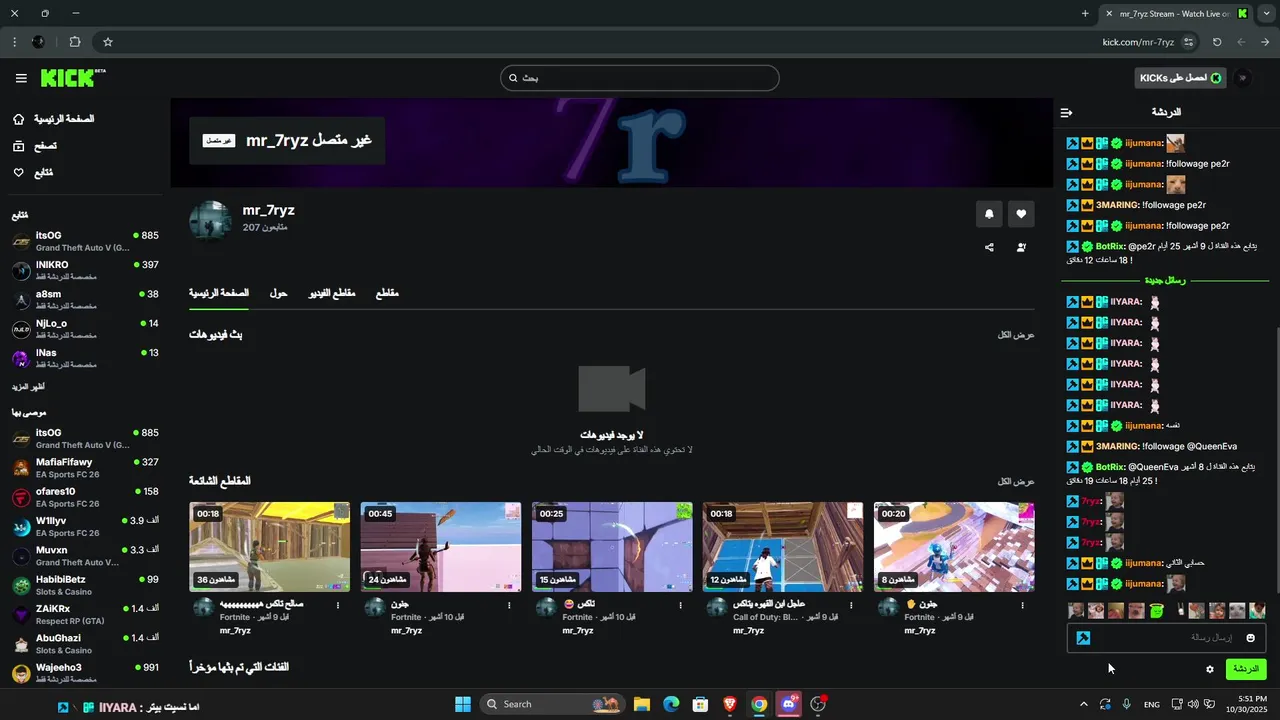Open volume control in system tray
Image resolution: width=1280 pixels, height=720 pixels.
pyautogui.click(x=1195, y=704)
